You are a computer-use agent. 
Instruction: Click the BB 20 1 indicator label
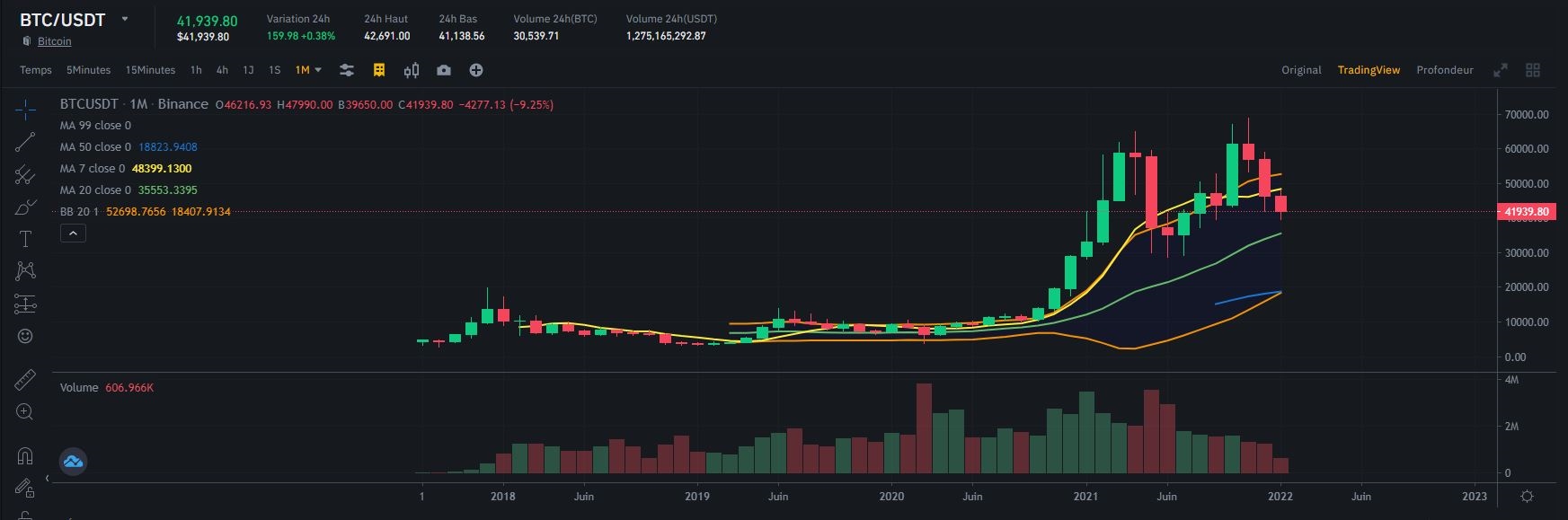click(x=79, y=212)
